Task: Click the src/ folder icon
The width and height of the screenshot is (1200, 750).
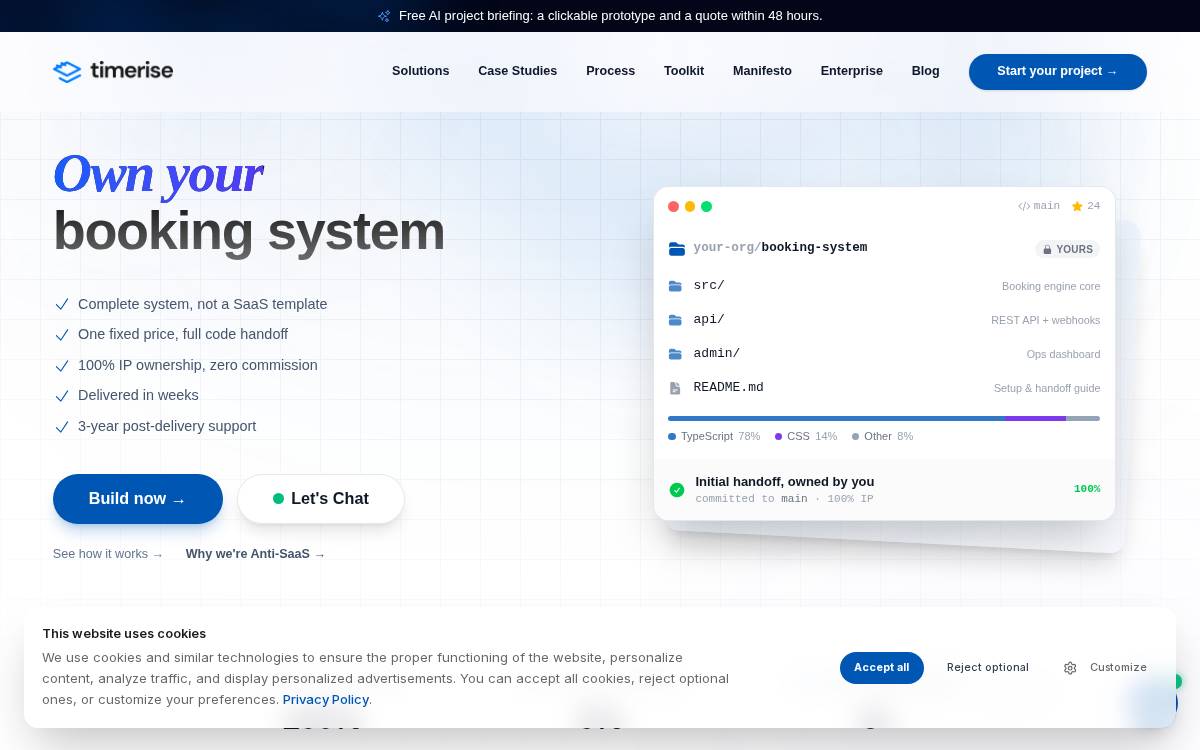Action: coord(675,286)
